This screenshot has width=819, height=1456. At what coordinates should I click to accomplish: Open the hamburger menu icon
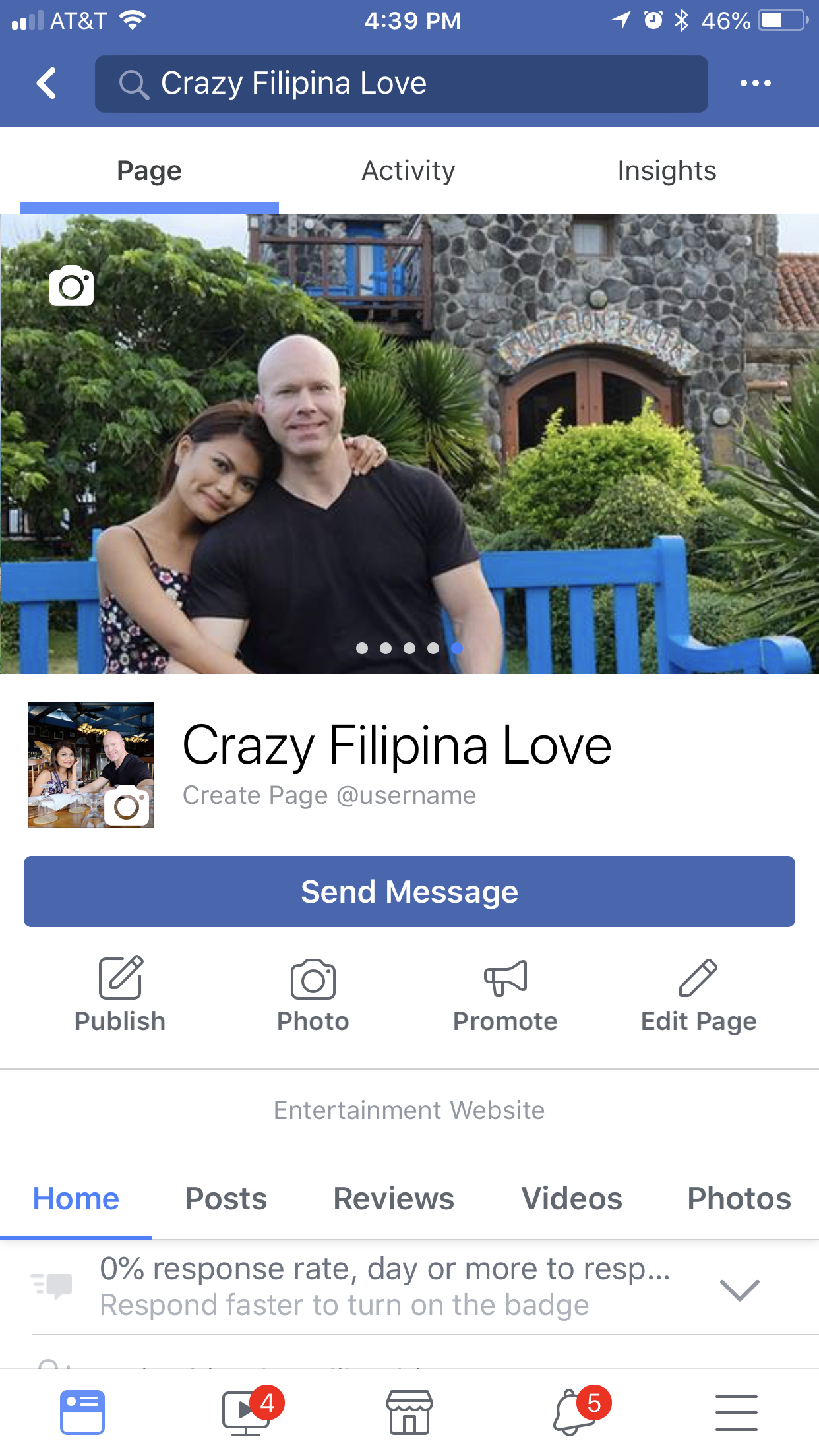(x=737, y=1412)
